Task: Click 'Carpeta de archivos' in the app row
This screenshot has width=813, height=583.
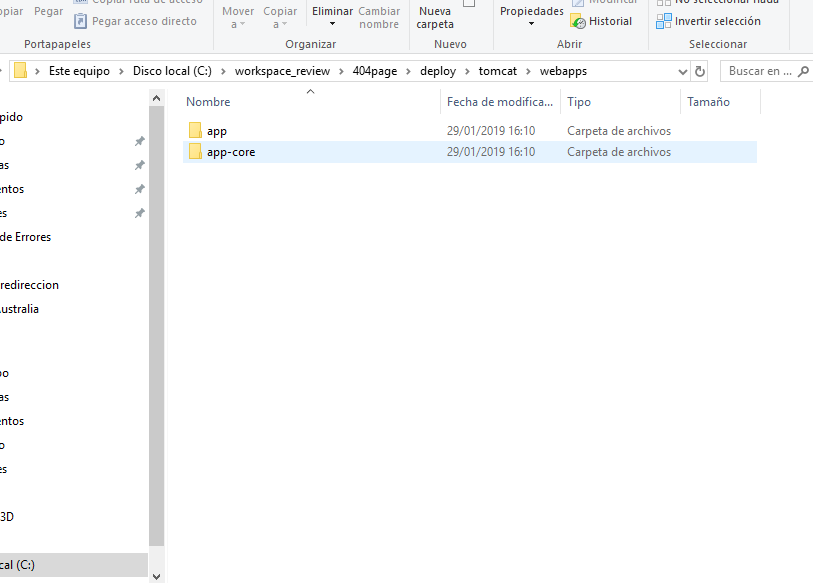Action: (x=619, y=131)
